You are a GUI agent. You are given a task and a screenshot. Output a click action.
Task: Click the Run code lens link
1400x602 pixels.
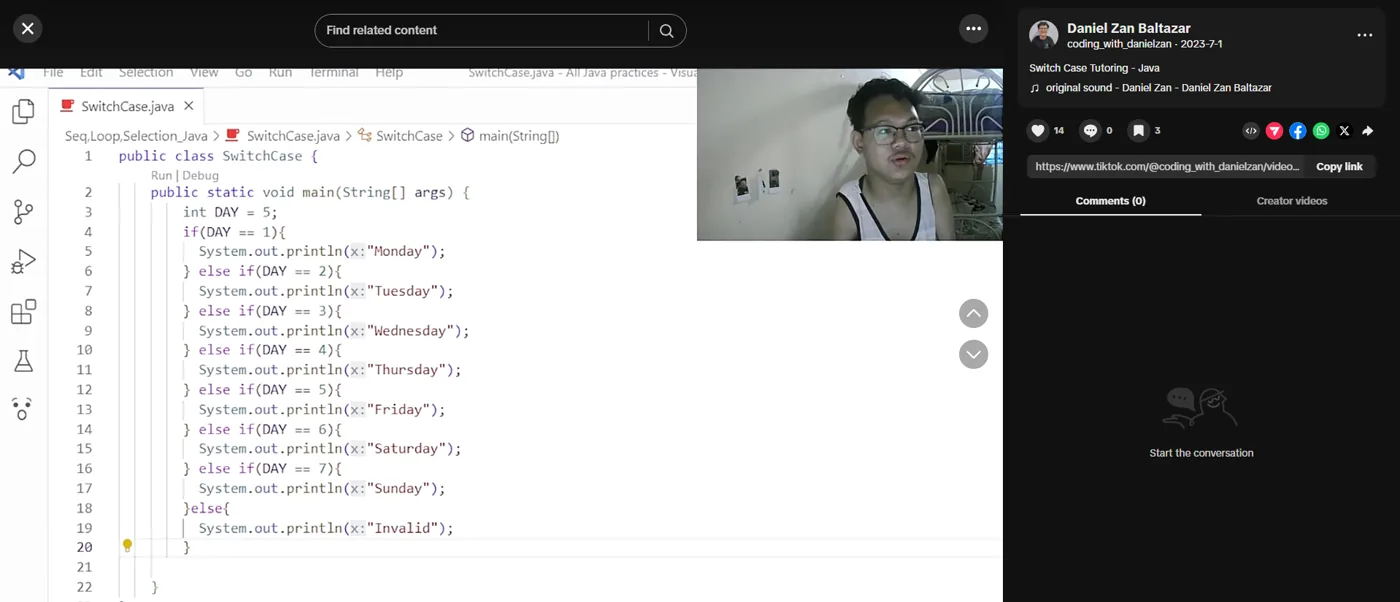point(161,176)
